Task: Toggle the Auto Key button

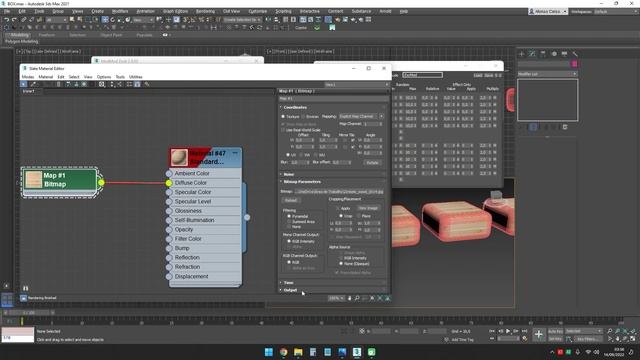Action: point(555,331)
